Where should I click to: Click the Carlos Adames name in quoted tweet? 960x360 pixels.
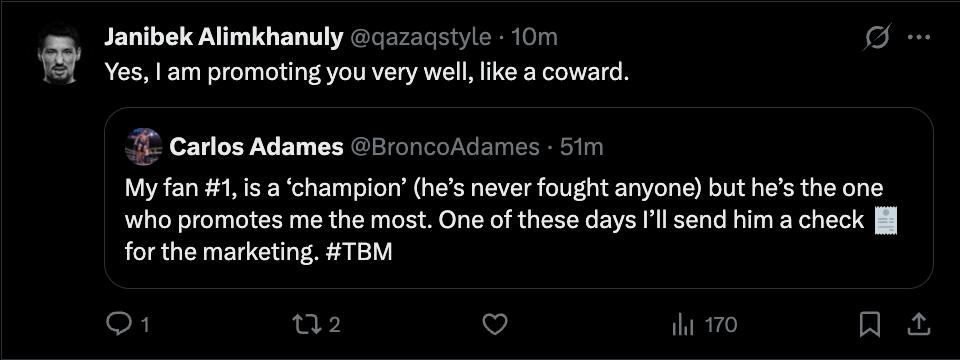point(257,147)
